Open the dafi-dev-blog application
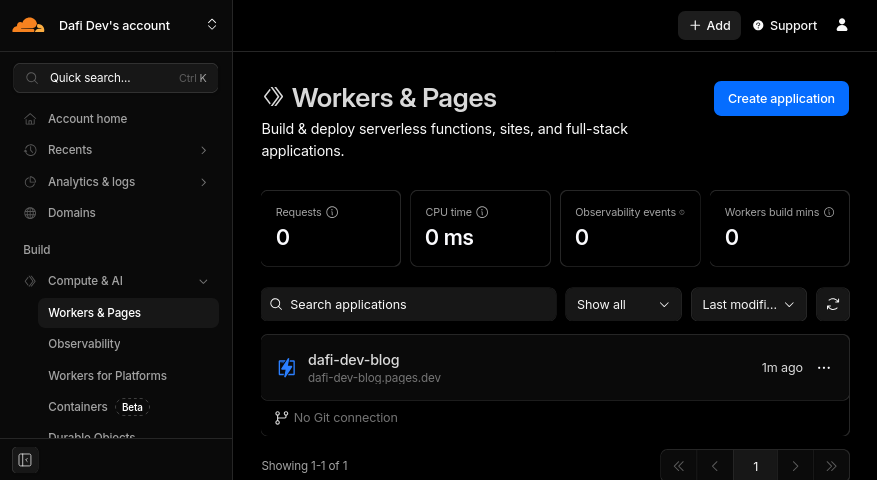The width and height of the screenshot is (877, 480). (x=353, y=360)
